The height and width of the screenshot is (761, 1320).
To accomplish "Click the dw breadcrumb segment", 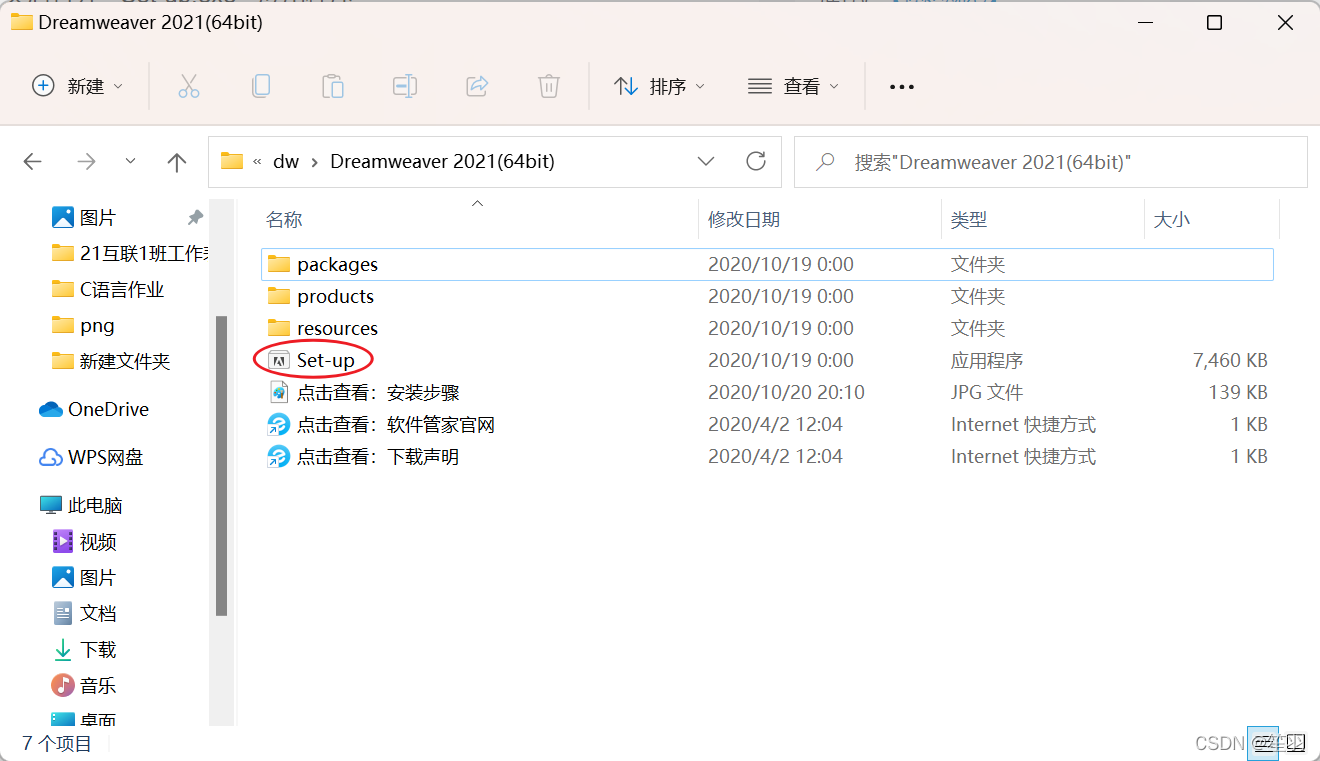I will click(286, 161).
